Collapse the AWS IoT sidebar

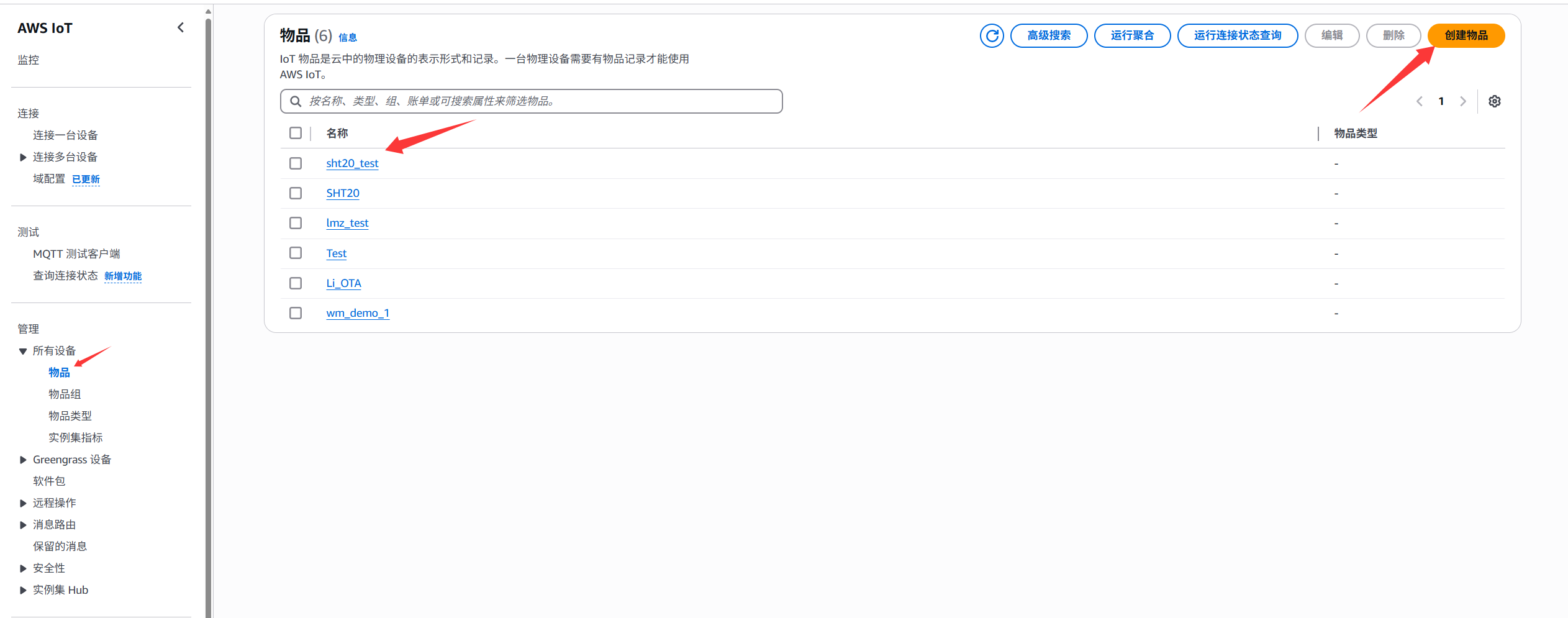(x=181, y=27)
